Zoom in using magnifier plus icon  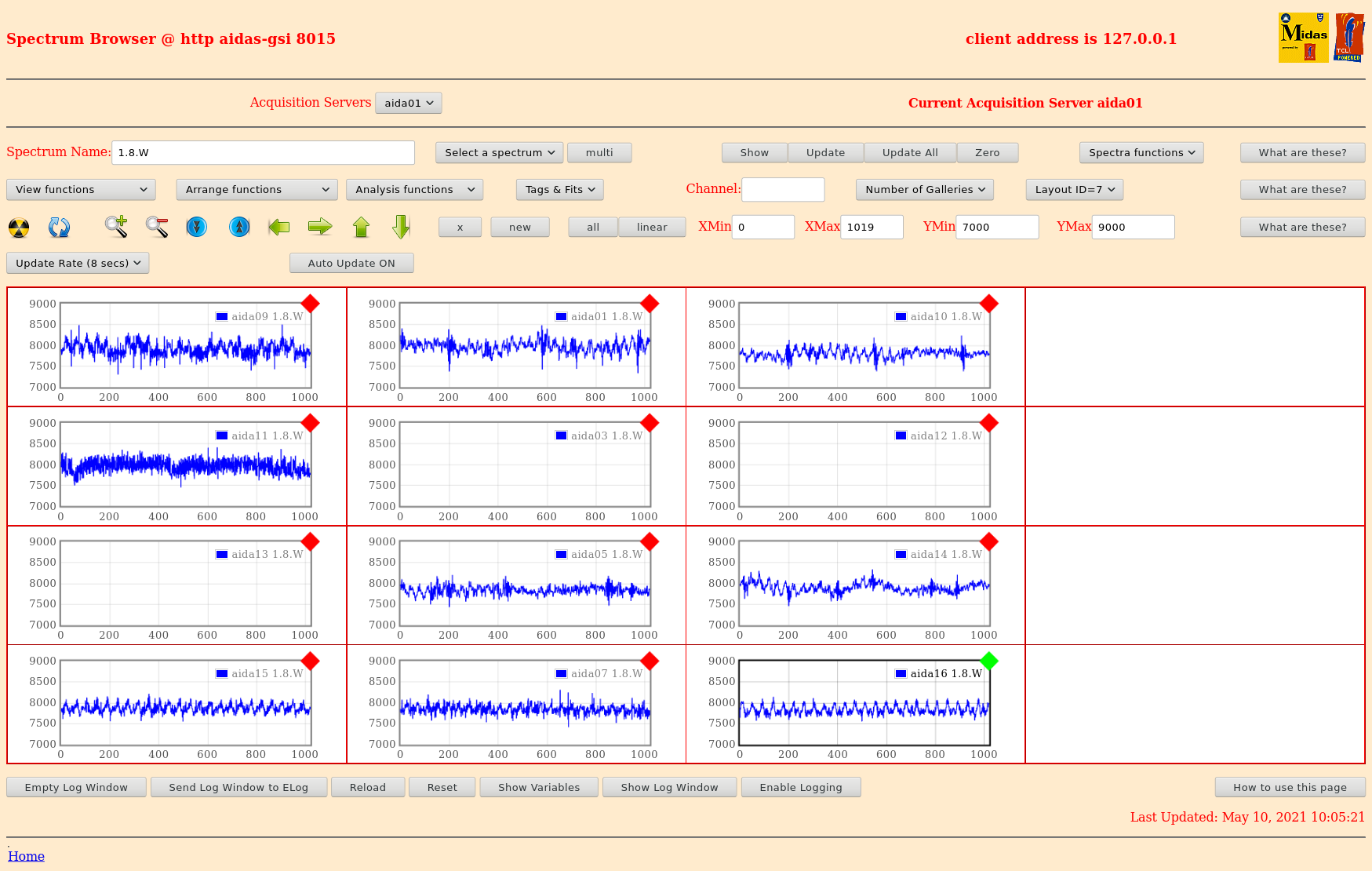116,227
